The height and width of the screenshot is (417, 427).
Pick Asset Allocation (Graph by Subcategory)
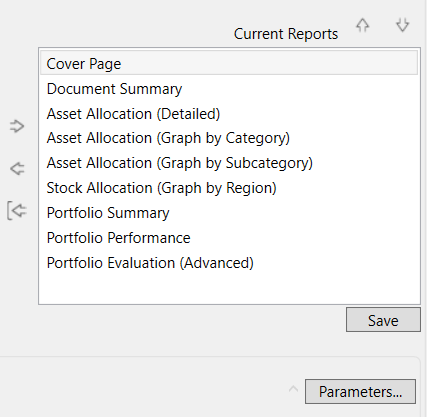pyautogui.click(x=229, y=163)
